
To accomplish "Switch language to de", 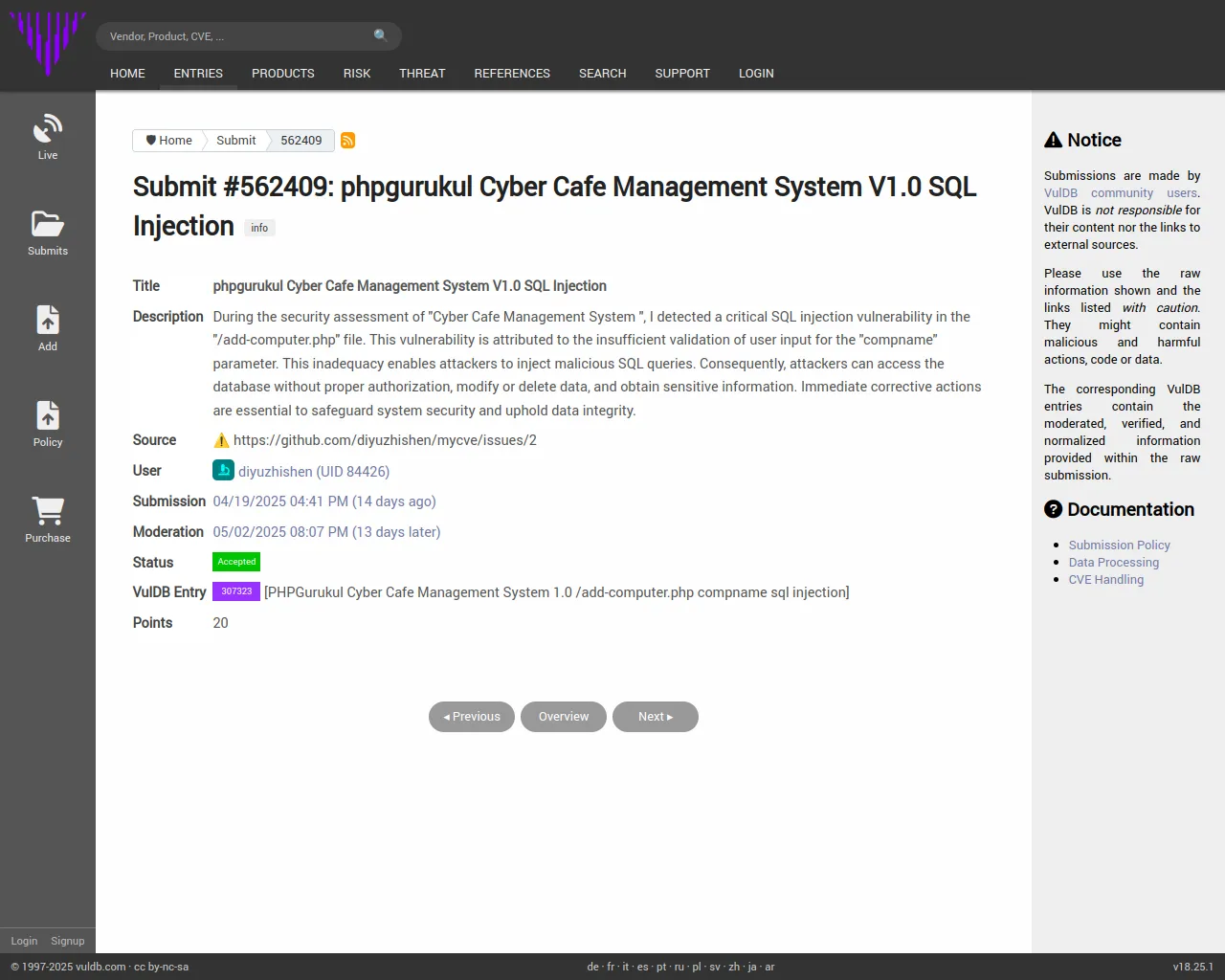I will [x=592, y=967].
